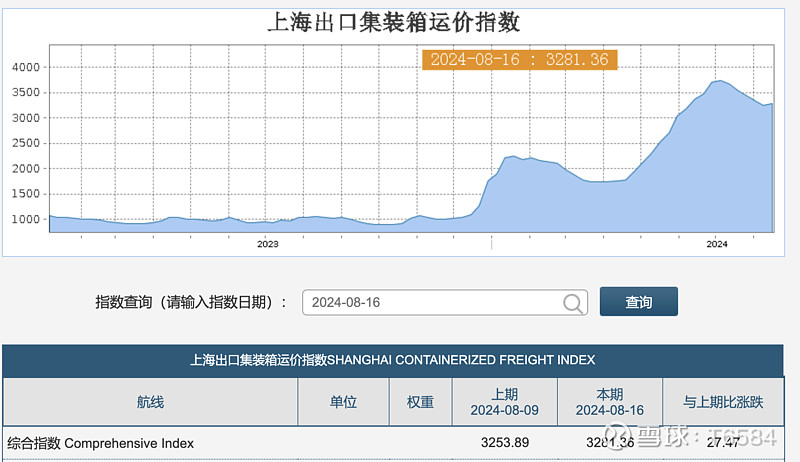The image size is (800, 462).
Task: Click the 1000 value on y-axis
Action: [26, 219]
